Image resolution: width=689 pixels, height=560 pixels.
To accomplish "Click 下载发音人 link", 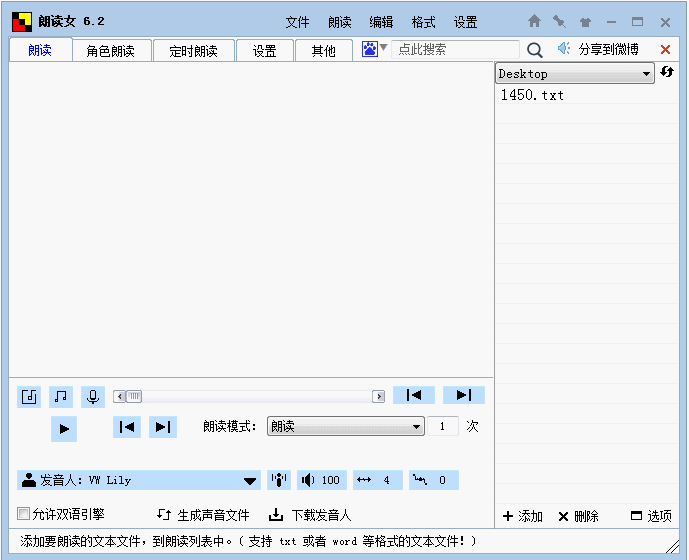I will 310,515.
